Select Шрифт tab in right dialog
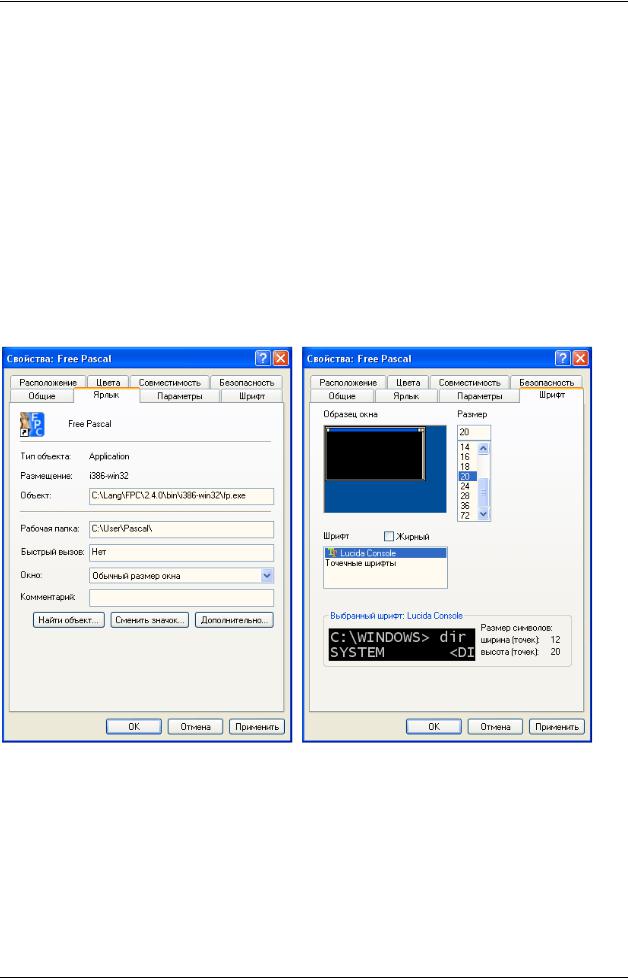Image resolution: width=628 pixels, height=978 pixels. point(552,395)
